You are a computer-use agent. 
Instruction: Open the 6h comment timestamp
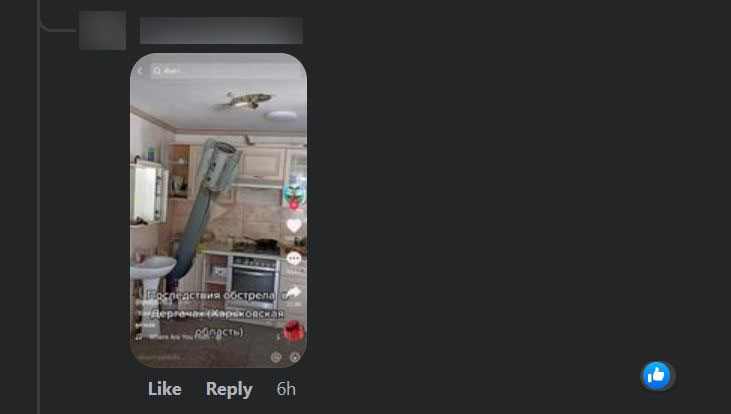click(x=286, y=389)
